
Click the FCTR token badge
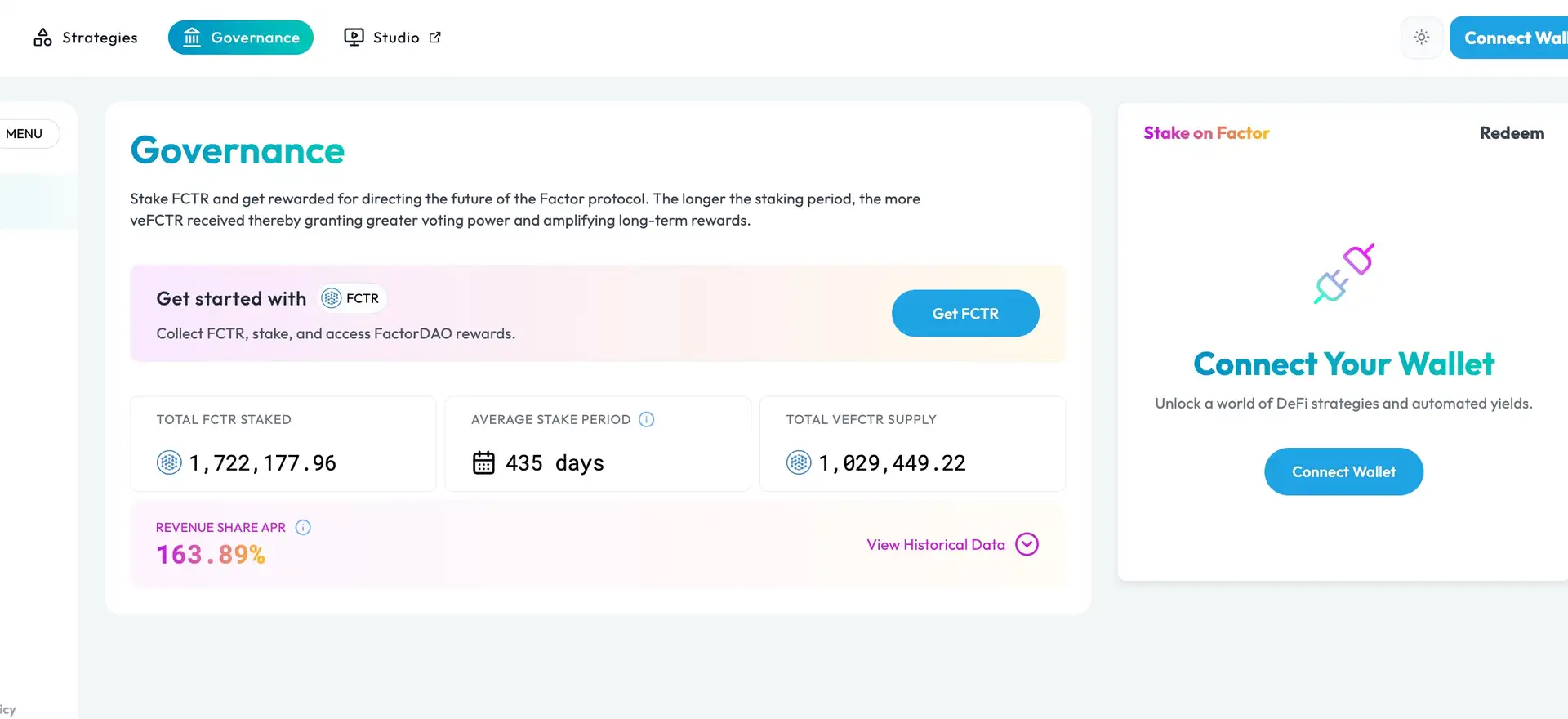(x=352, y=298)
